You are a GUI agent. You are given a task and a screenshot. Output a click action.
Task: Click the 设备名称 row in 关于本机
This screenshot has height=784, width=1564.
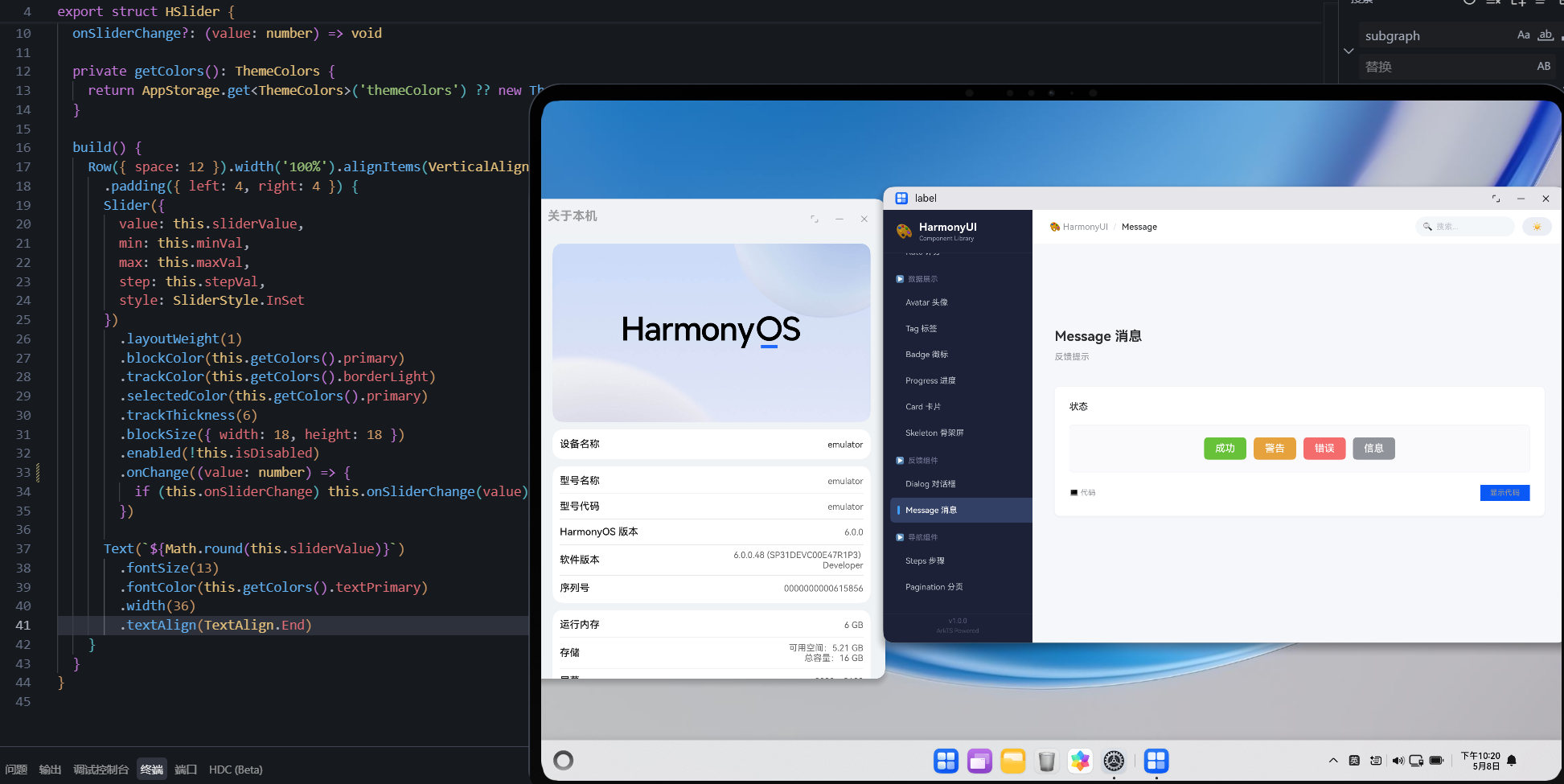pyautogui.click(x=712, y=445)
